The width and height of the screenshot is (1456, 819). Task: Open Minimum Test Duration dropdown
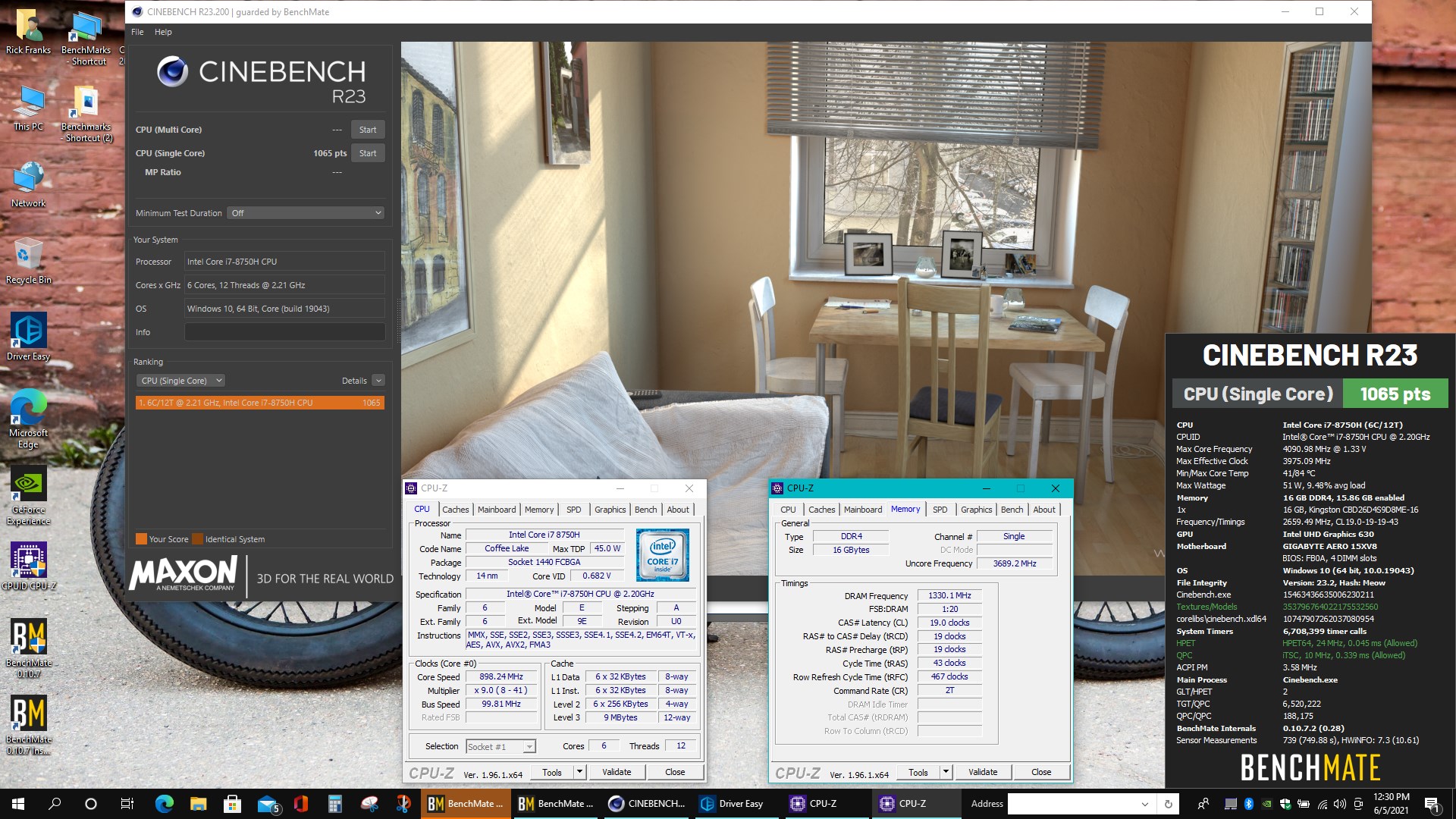[x=306, y=213]
